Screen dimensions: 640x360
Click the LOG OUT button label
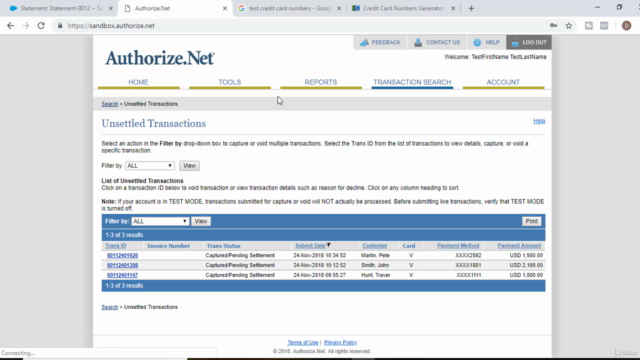(534, 42)
